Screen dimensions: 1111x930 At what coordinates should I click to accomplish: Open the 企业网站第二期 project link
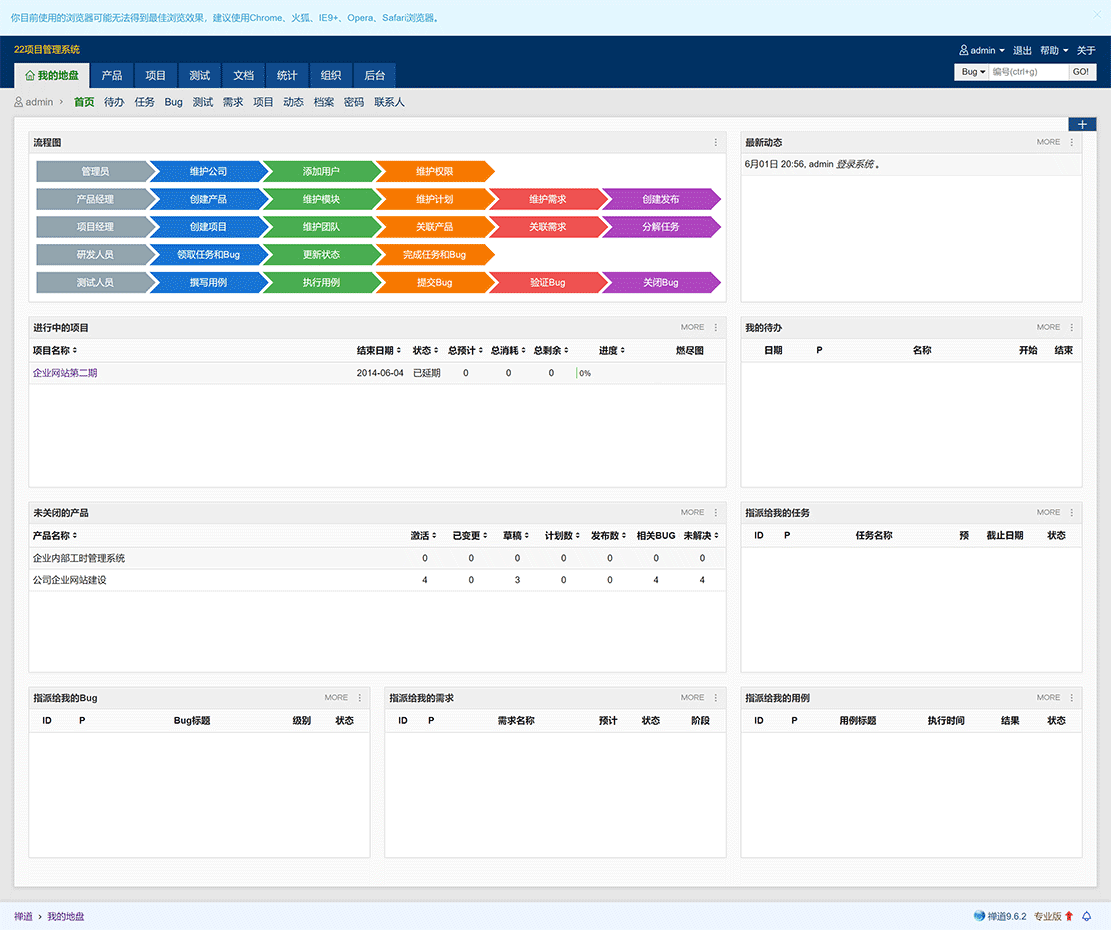click(65, 373)
